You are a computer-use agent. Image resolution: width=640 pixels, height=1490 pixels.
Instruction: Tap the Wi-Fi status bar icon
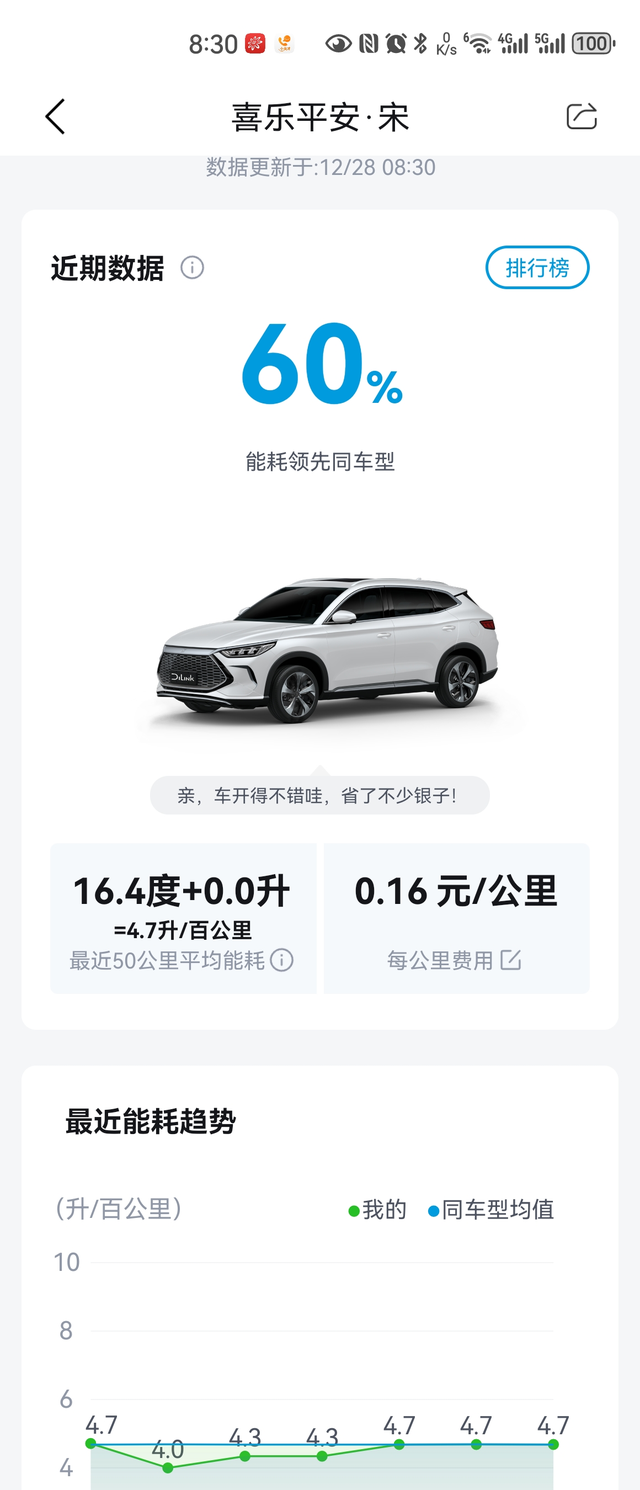point(480,43)
